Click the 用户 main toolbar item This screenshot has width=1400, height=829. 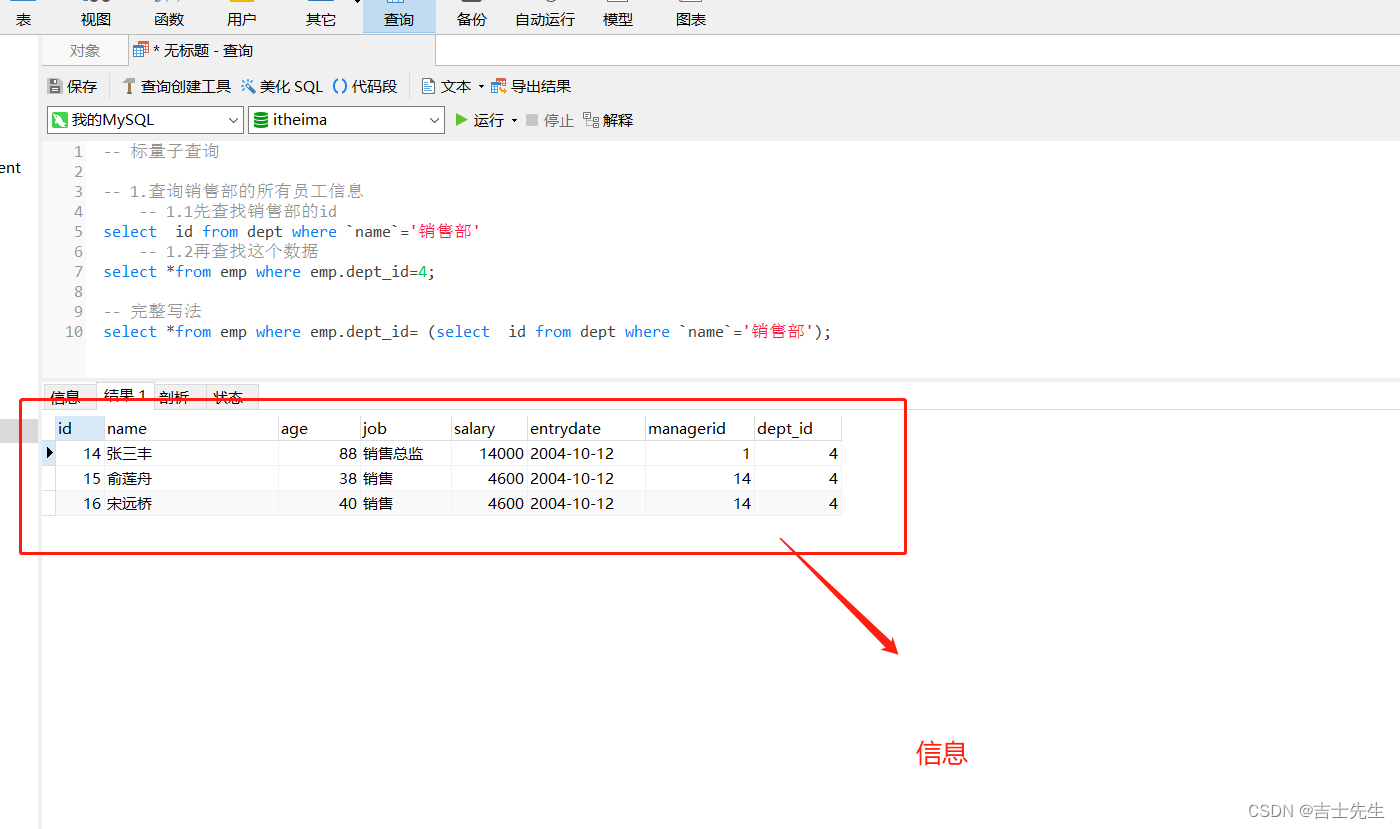click(242, 15)
